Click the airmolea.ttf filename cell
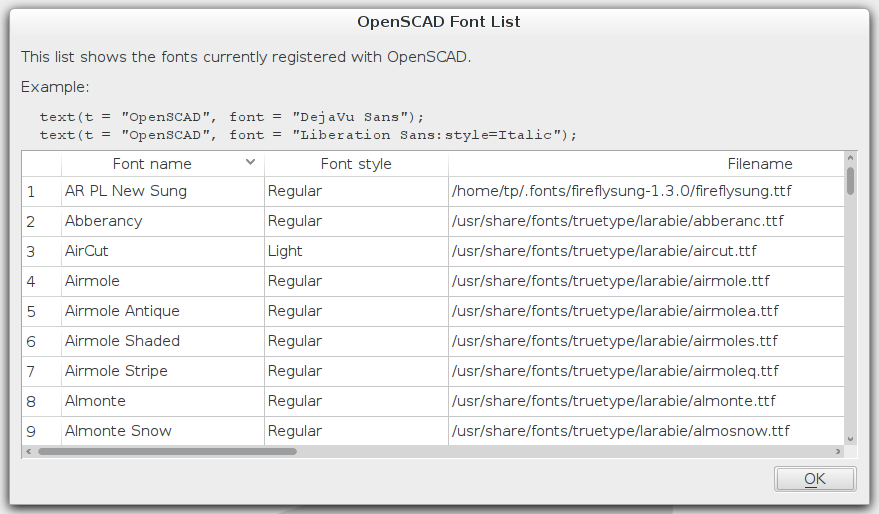 click(x=646, y=312)
